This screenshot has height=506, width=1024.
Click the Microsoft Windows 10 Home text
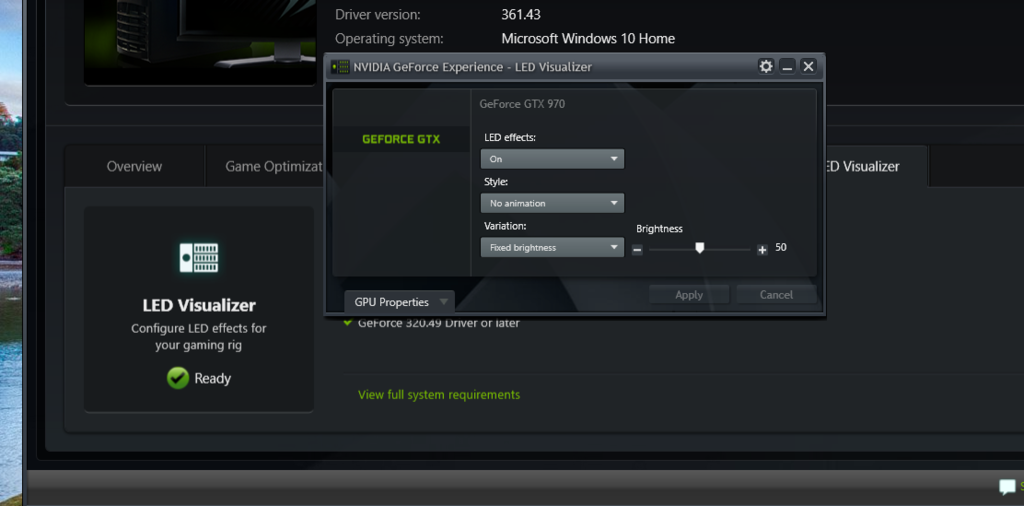tap(588, 39)
